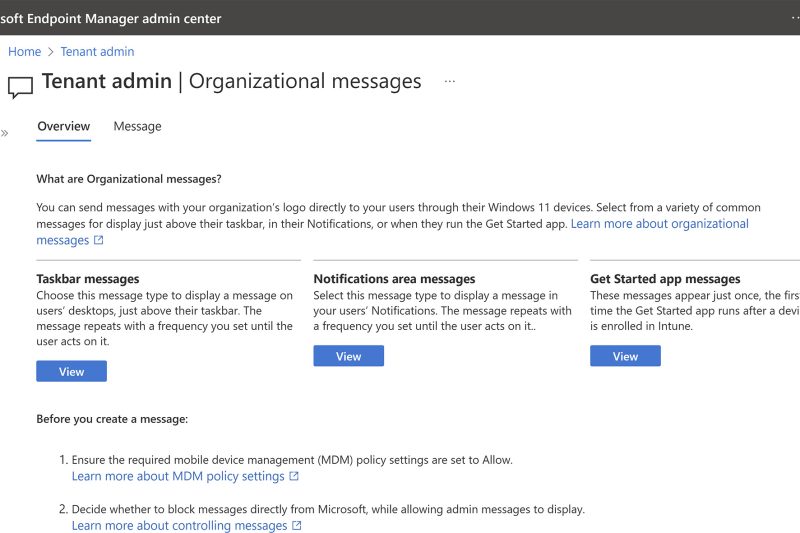View Get Started app messages
800x533 pixels.
click(x=626, y=356)
